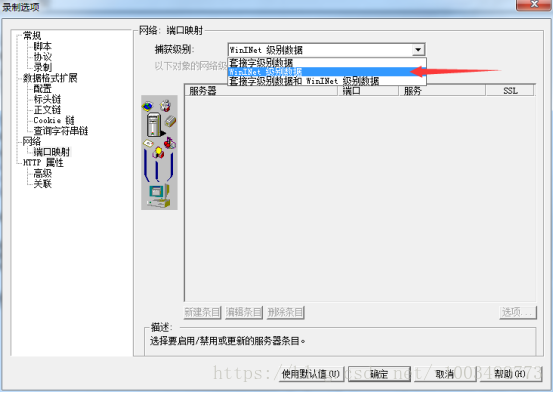Pick 套接字级别数据和 WinINet 级别数据 option
Image resolution: width=554 pixels, height=393 pixels.
[x=327, y=81]
